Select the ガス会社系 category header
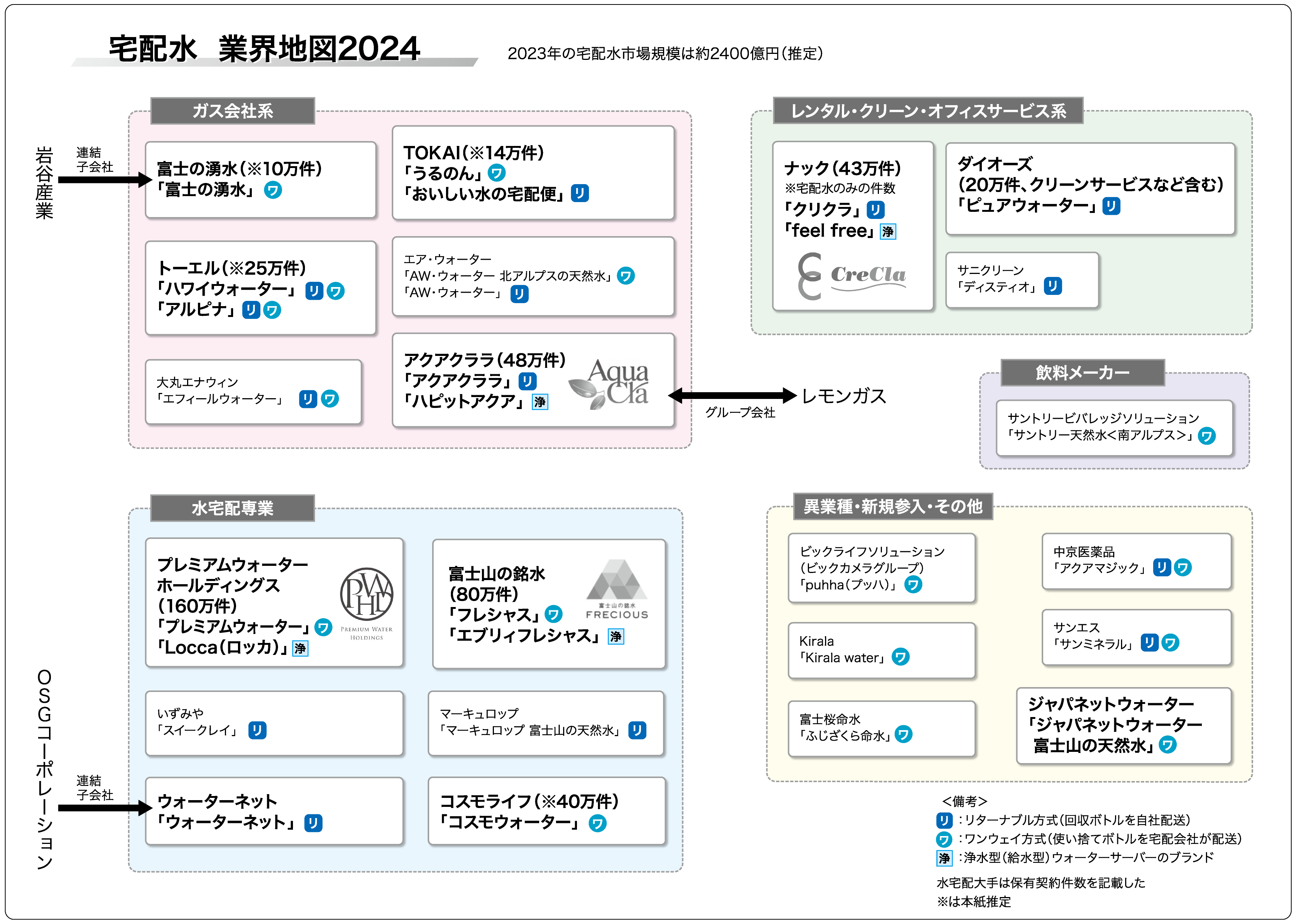The height and width of the screenshot is (924, 1295). 233,111
